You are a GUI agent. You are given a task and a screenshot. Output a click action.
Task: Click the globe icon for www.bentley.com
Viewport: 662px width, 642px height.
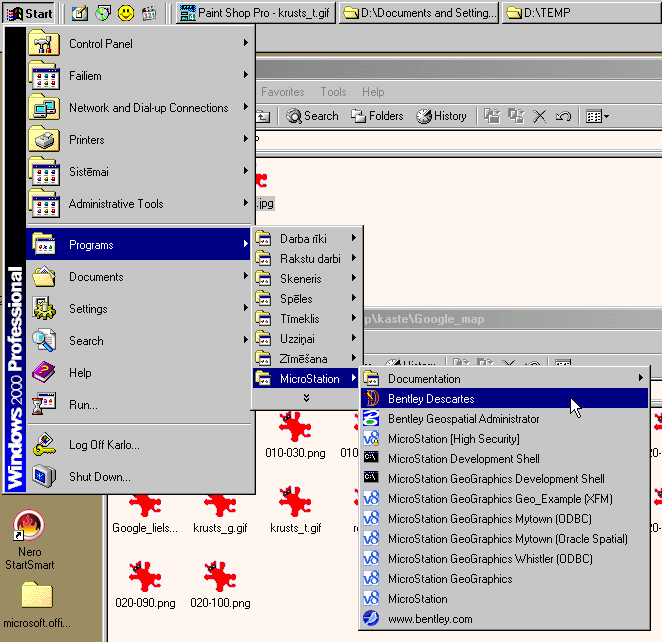[372, 619]
